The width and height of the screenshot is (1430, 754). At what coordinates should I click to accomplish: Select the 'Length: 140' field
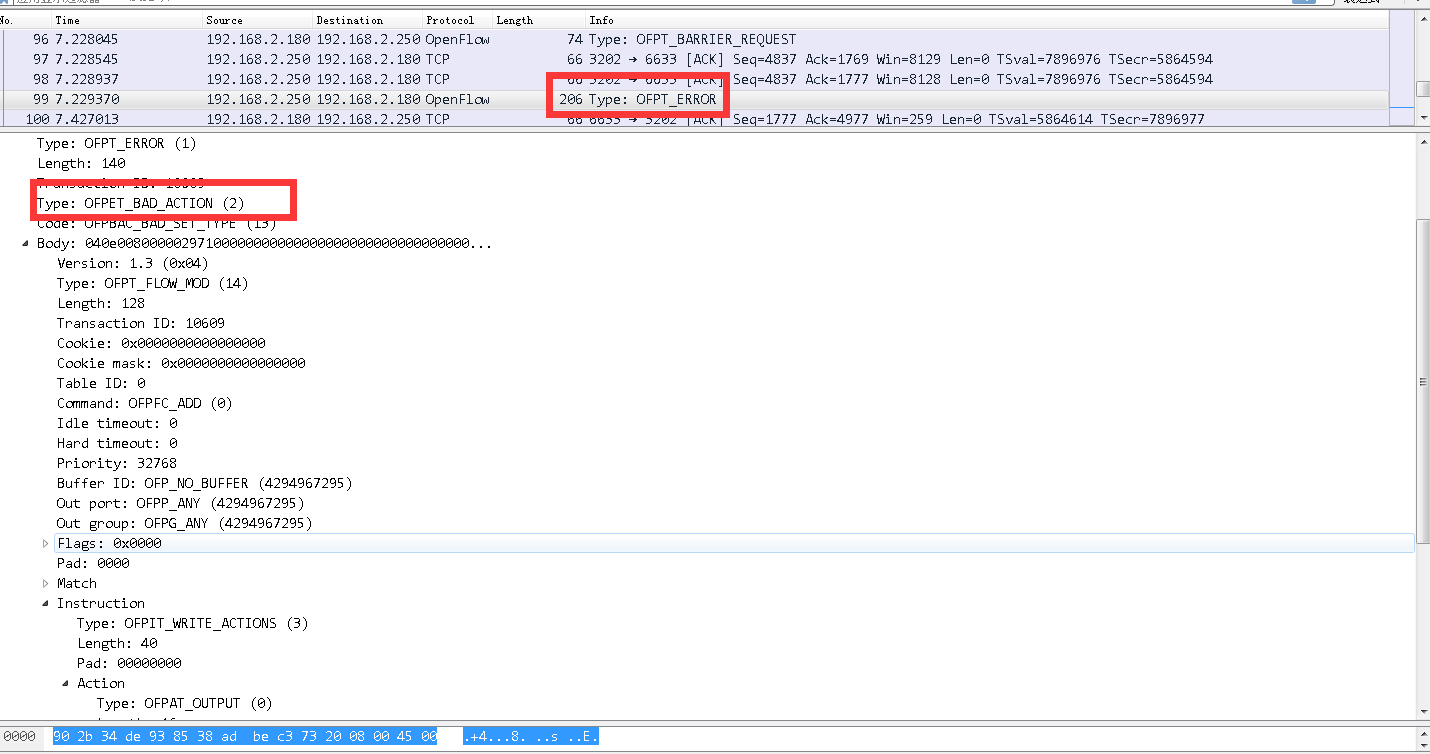coord(81,163)
